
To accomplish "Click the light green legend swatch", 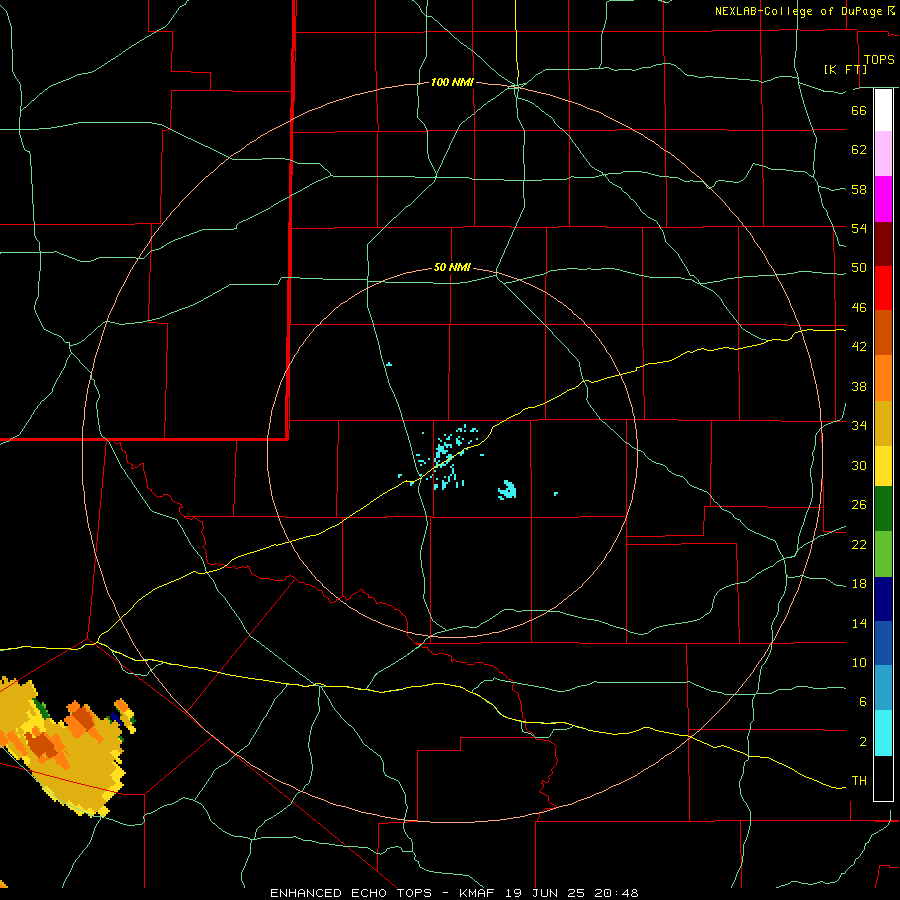I will coord(883,554).
